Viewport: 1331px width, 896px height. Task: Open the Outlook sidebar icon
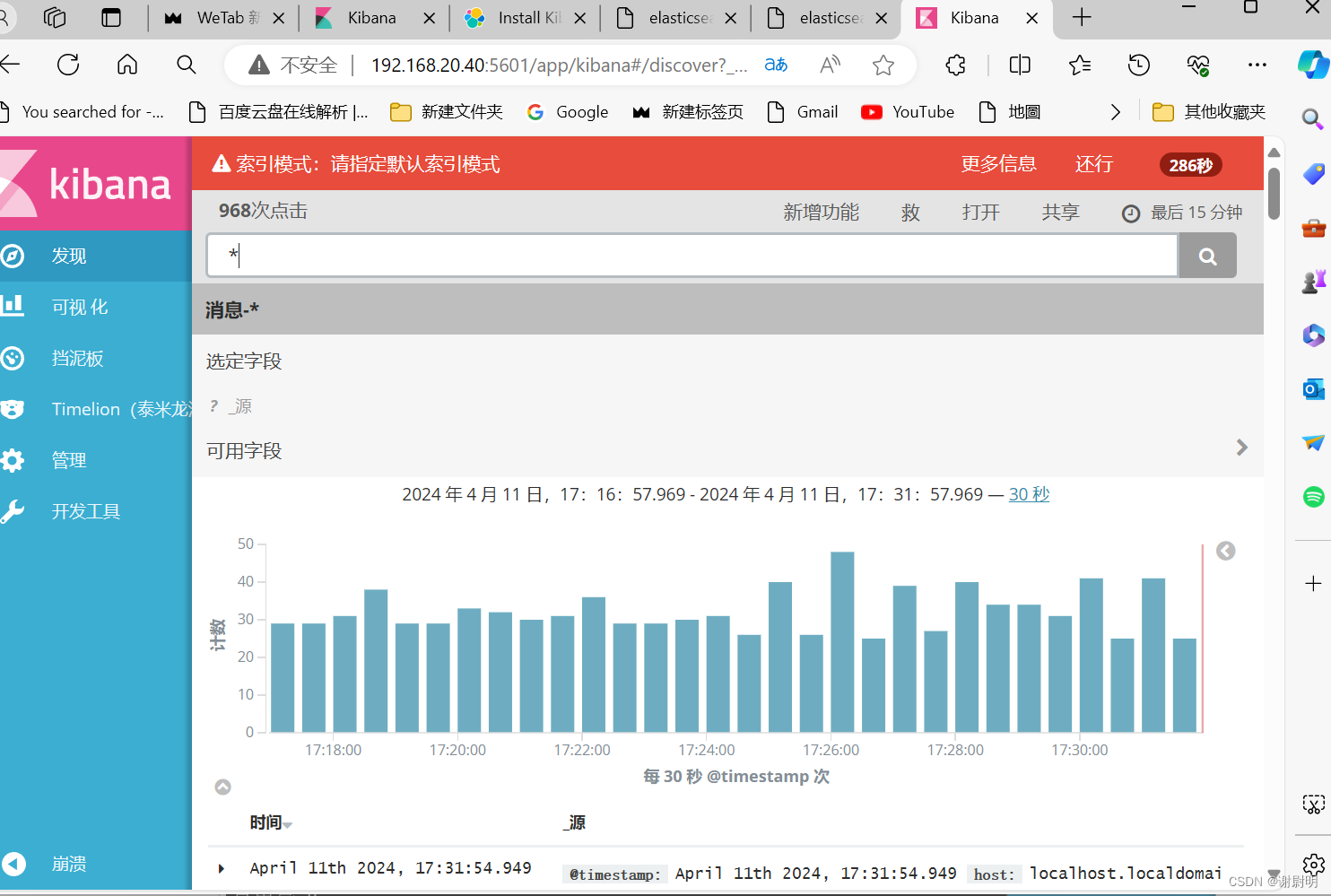point(1313,388)
